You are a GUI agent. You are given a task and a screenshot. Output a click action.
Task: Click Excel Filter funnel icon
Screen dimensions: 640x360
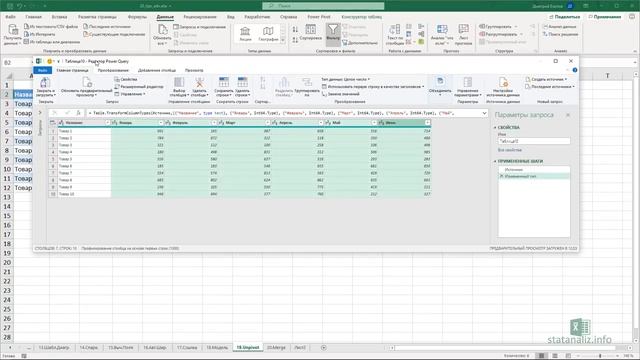click(x=333, y=30)
